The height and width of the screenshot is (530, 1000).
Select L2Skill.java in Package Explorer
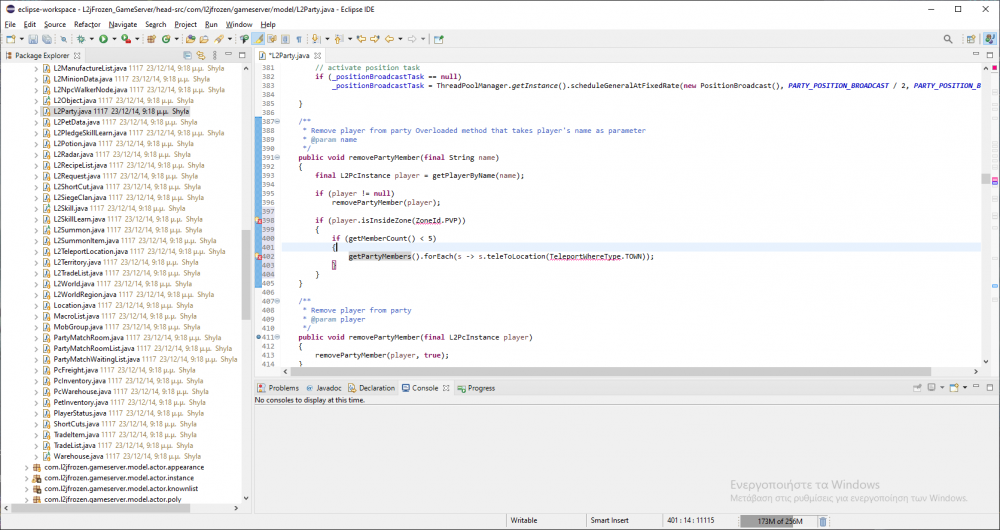pyautogui.click(x=70, y=208)
